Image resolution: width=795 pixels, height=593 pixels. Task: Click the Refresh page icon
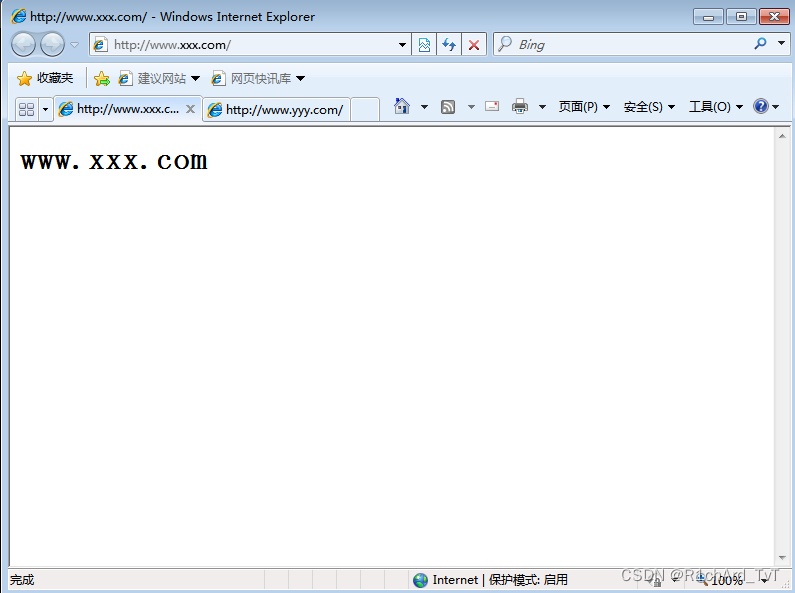pyautogui.click(x=449, y=45)
